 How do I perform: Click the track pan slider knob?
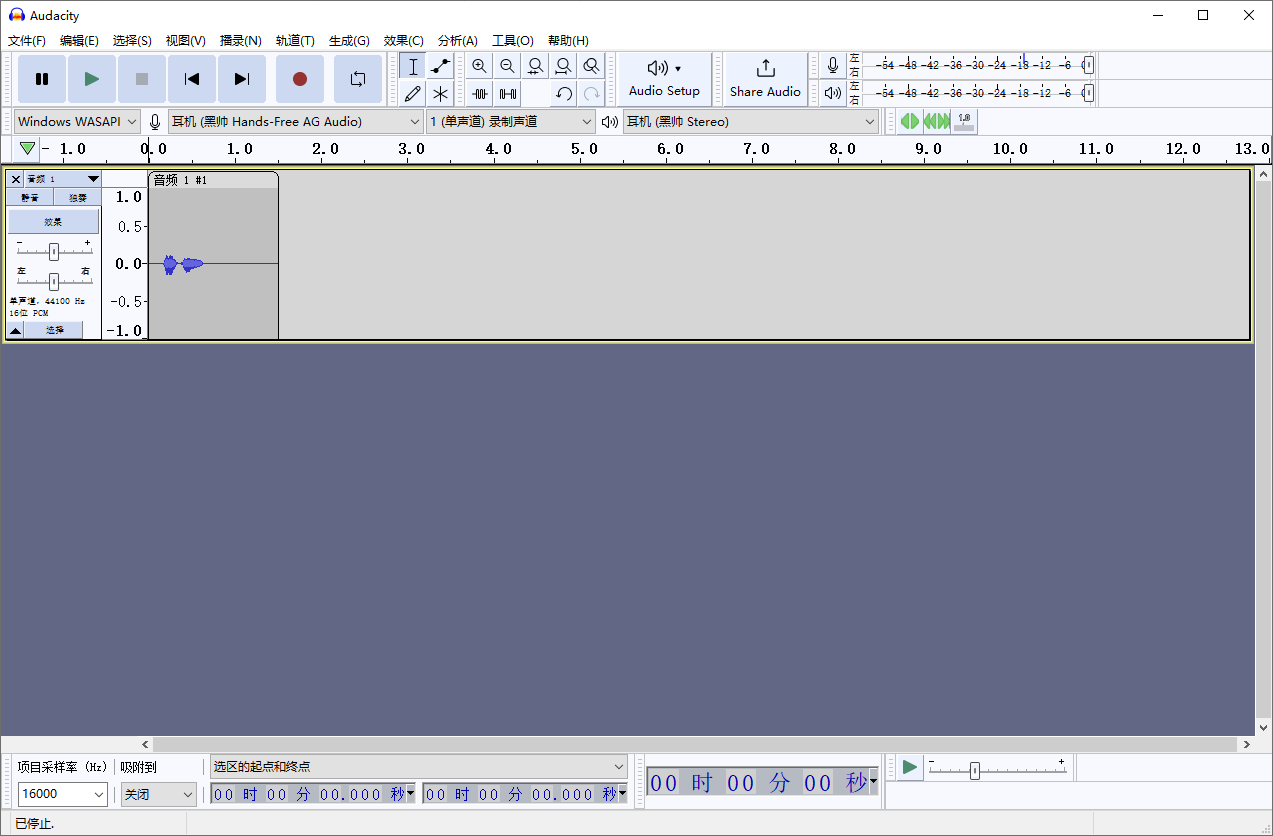[54, 281]
